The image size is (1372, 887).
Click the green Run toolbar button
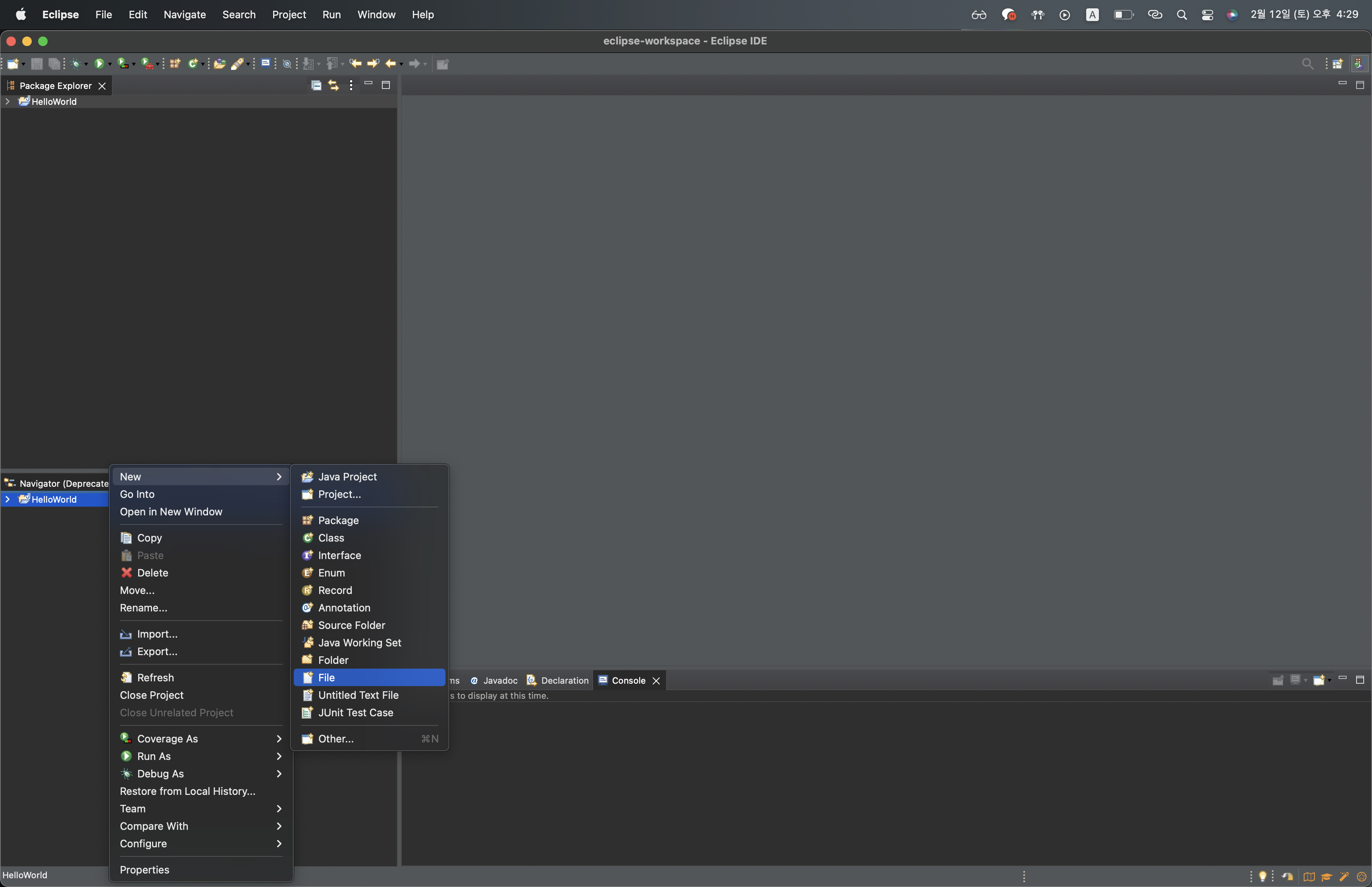(x=99, y=64)
